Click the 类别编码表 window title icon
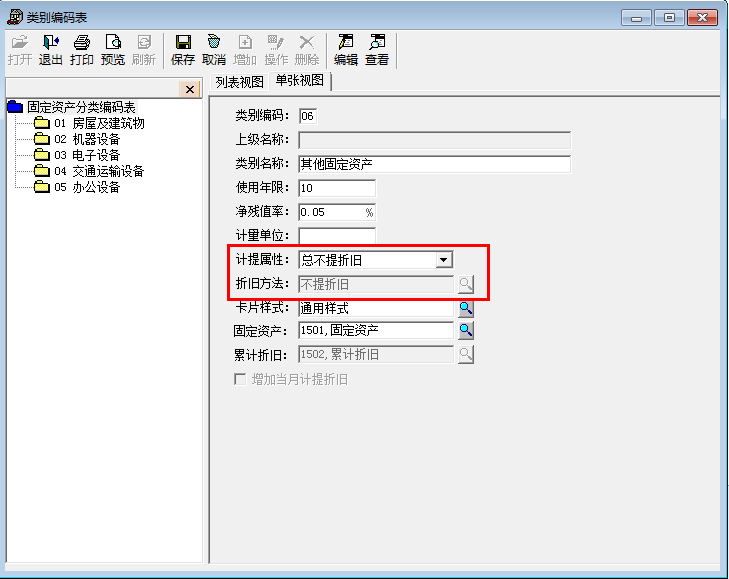Viewport: 729px width, 579px height. (x=15, y=17)
